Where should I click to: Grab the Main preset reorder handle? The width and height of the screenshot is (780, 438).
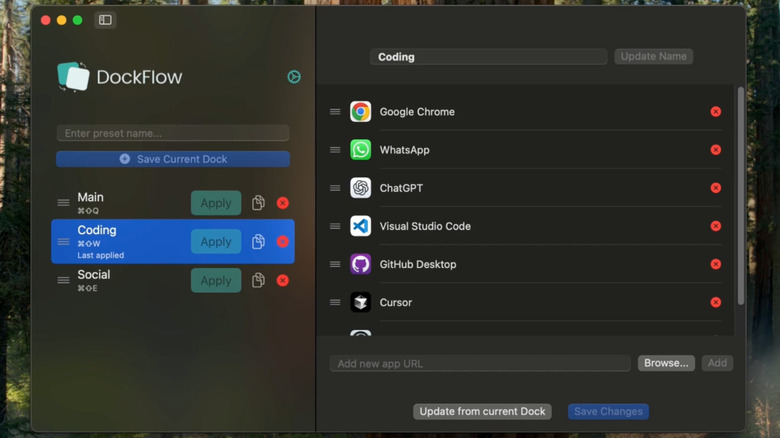63,203
